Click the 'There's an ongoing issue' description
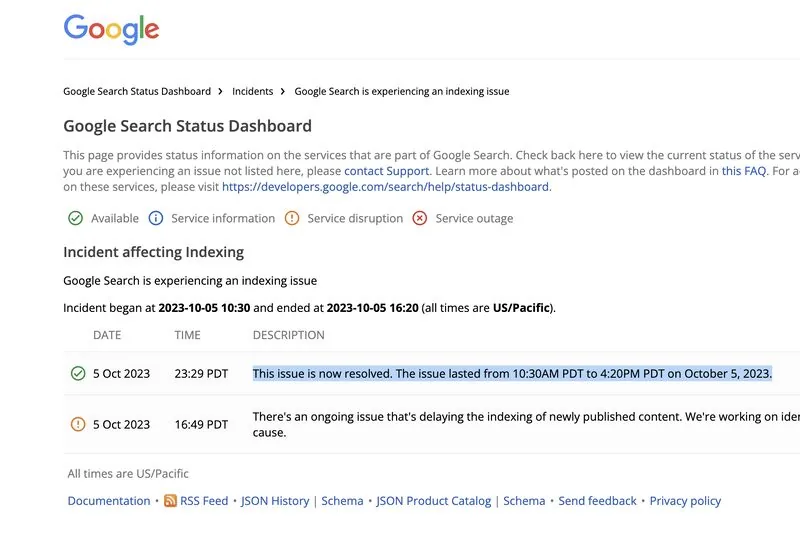800x551 pixels. coord(526,424)
